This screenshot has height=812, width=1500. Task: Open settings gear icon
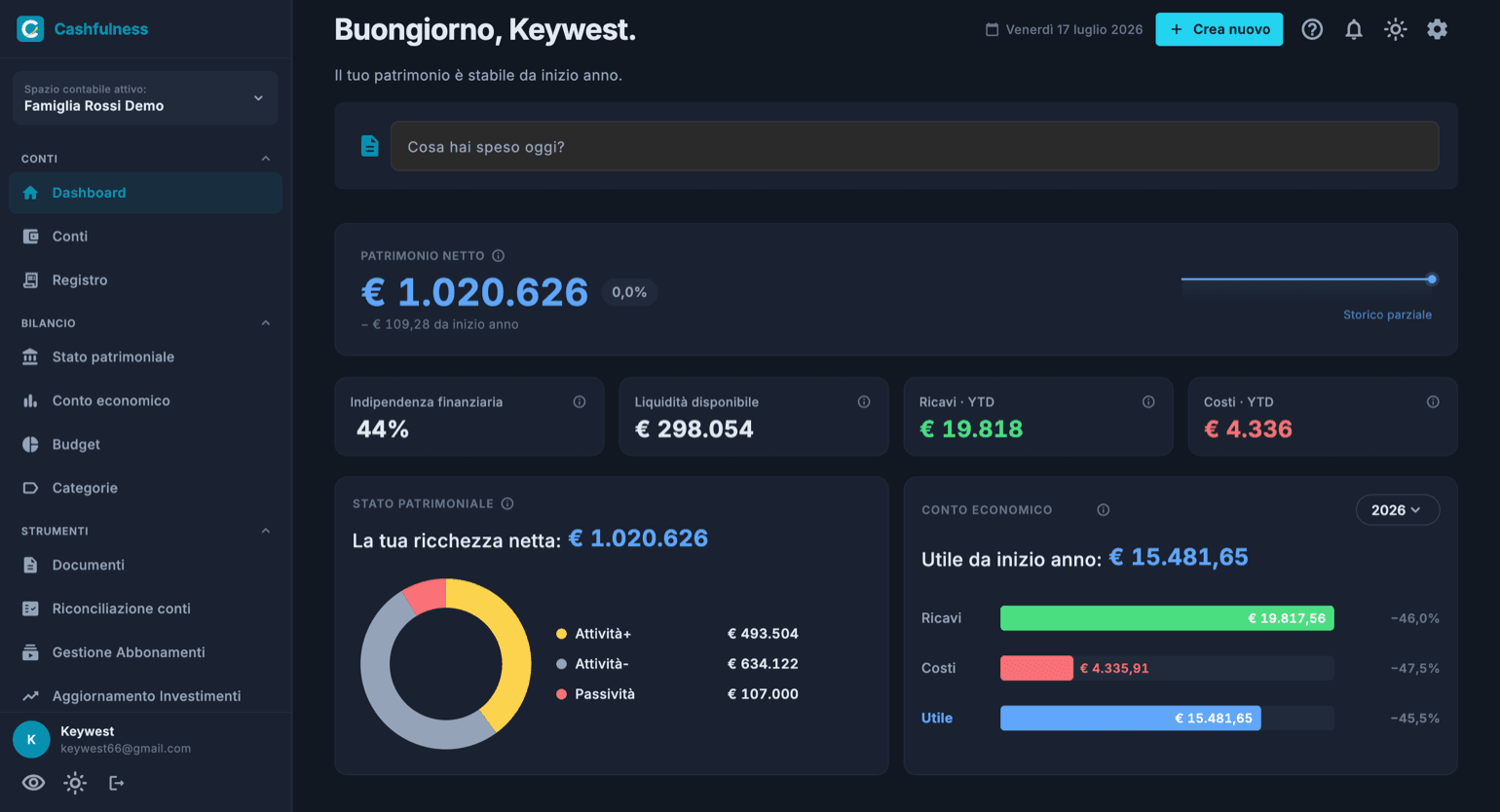[x=1437, y=29]
